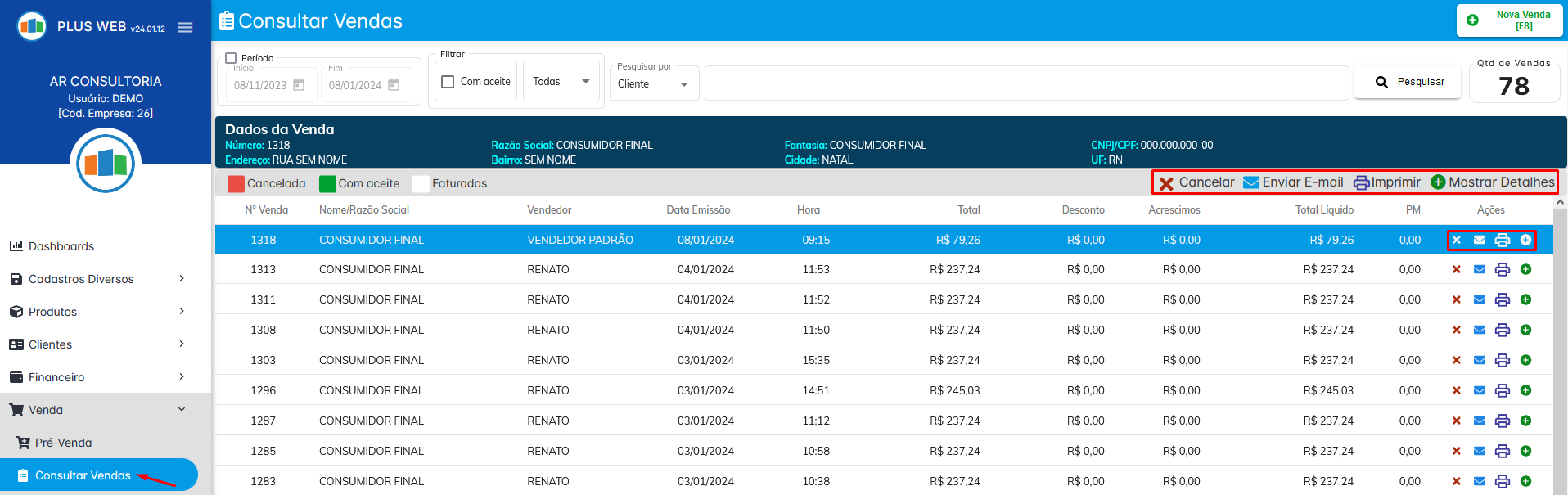Click green Com aceite legend swatch
1568x495 pixels.
click(327, 183)
